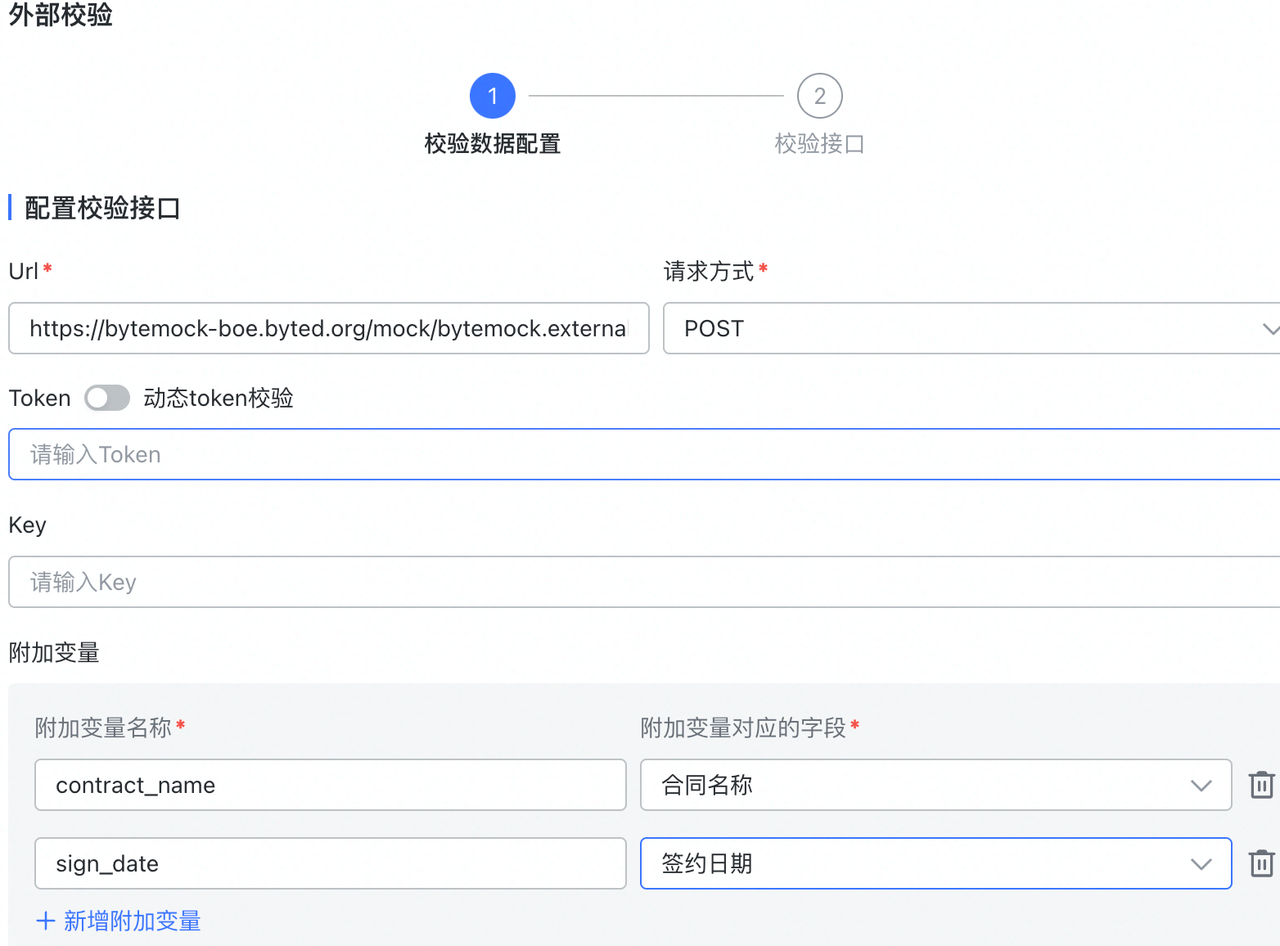Click the 动态token校验 label text
1280x946 pixels.
pos(218,398)
